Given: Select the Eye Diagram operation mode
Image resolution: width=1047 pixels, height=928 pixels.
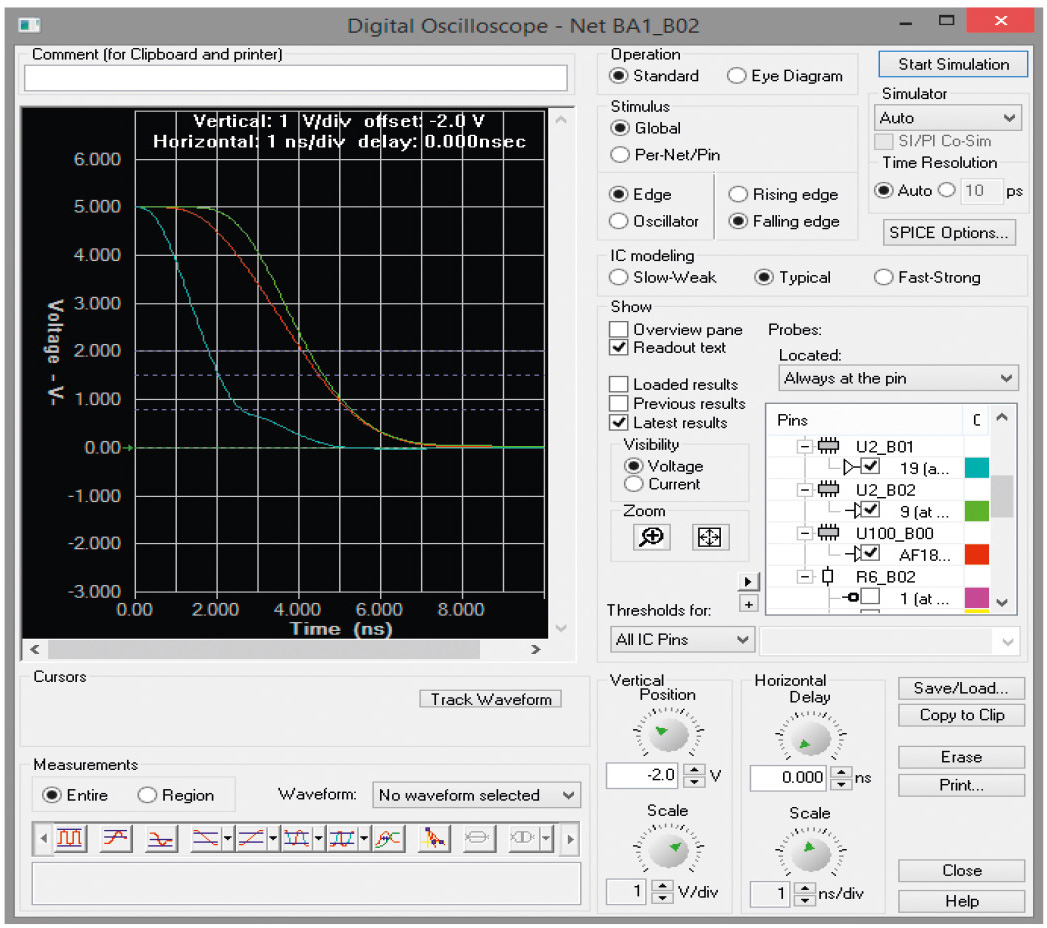Looking at the screenshot, I should [x=737, y=75].
